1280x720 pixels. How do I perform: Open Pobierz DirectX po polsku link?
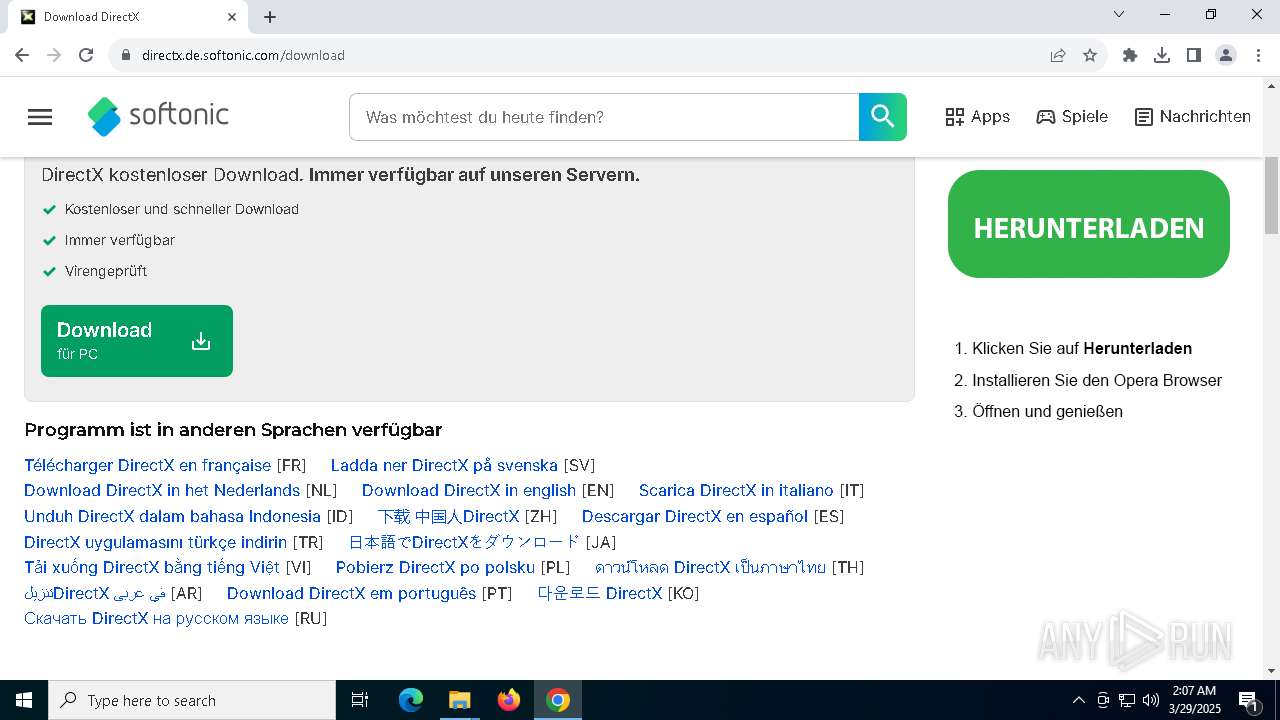point(435,567)
